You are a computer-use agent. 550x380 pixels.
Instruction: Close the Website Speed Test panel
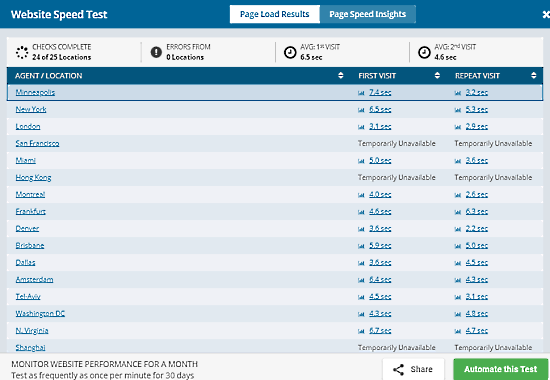546,14
